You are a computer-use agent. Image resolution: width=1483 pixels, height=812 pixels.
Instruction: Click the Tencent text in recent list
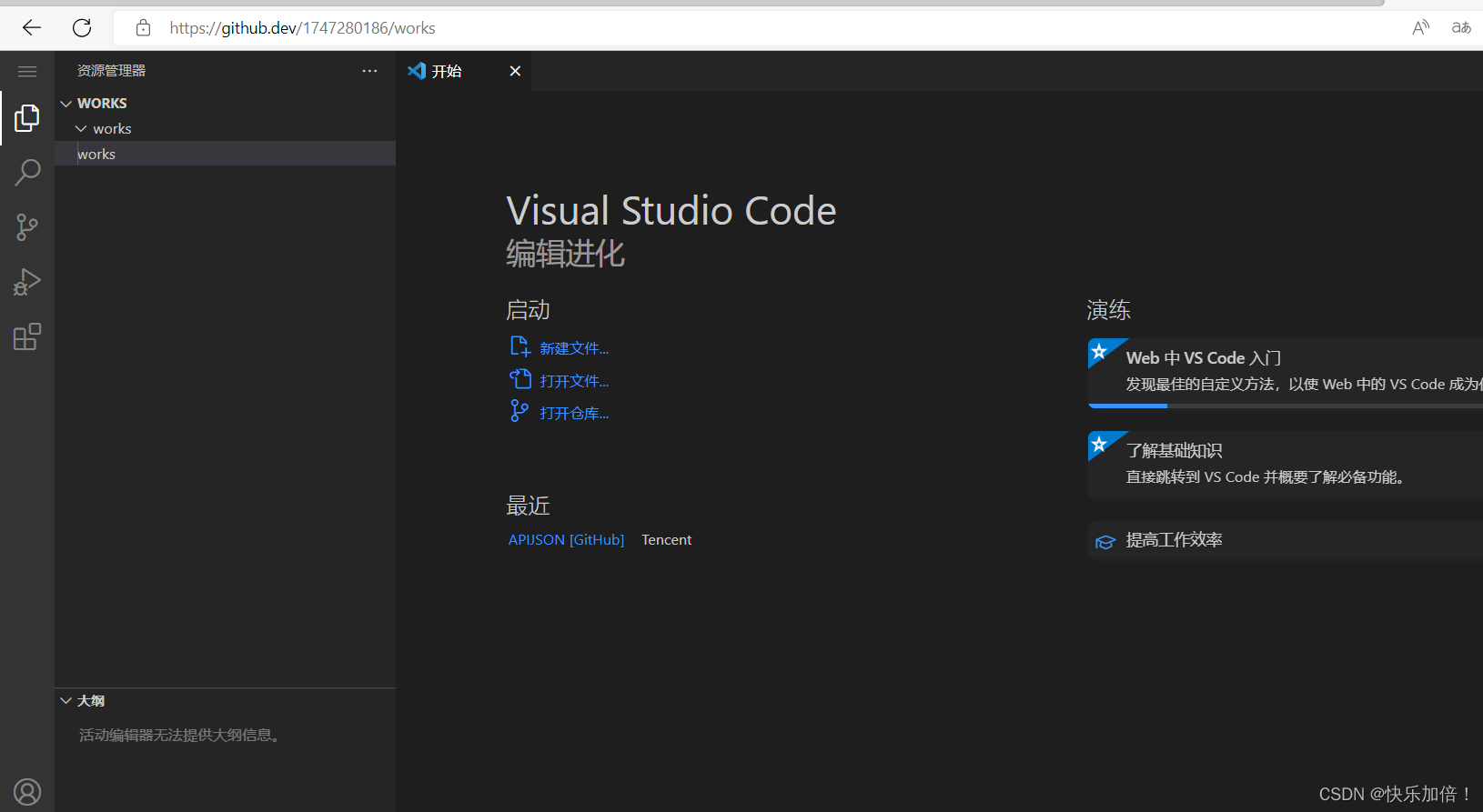point(667,540)
